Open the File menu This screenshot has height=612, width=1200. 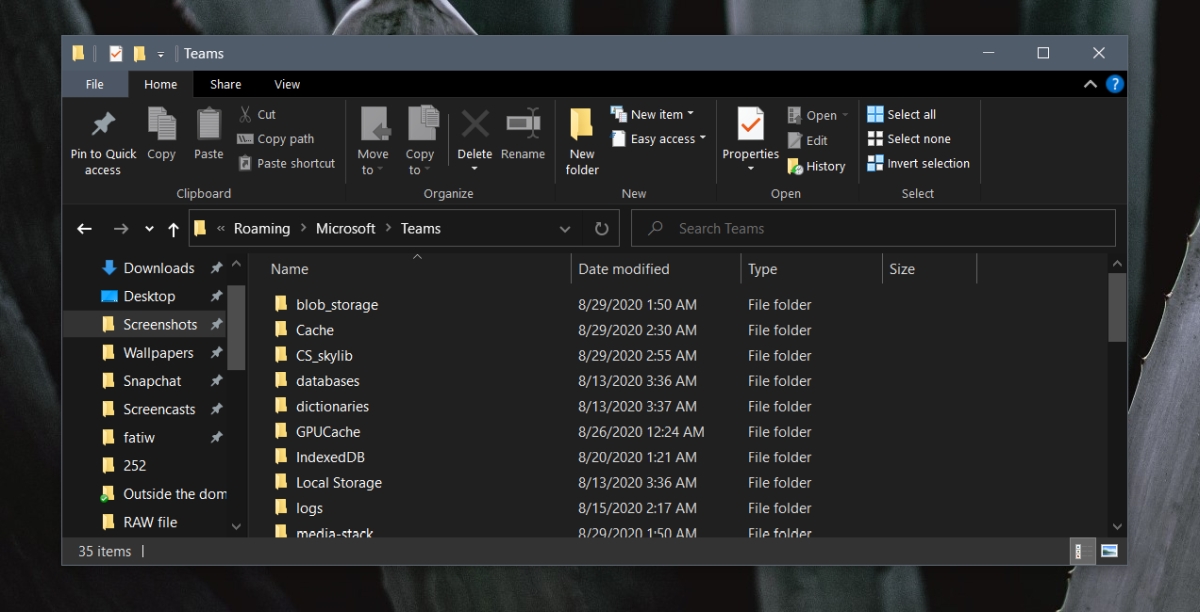tap(94, 84)
